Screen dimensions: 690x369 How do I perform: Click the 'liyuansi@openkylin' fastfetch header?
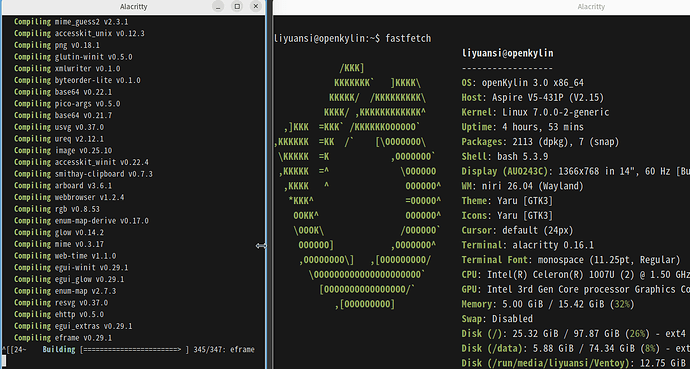point(507,53)
